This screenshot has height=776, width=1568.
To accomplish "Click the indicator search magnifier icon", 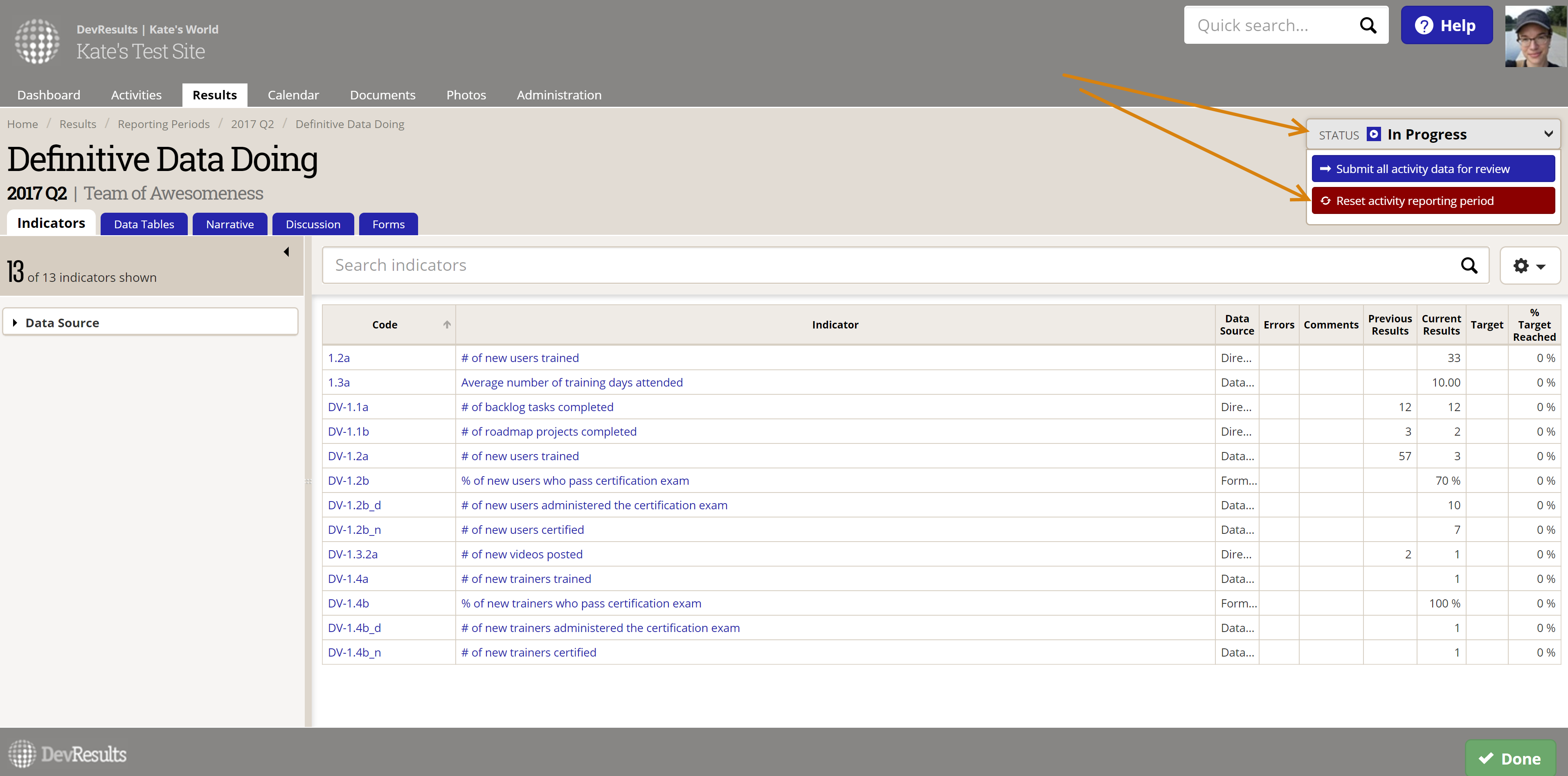I will pos(1469,265).
